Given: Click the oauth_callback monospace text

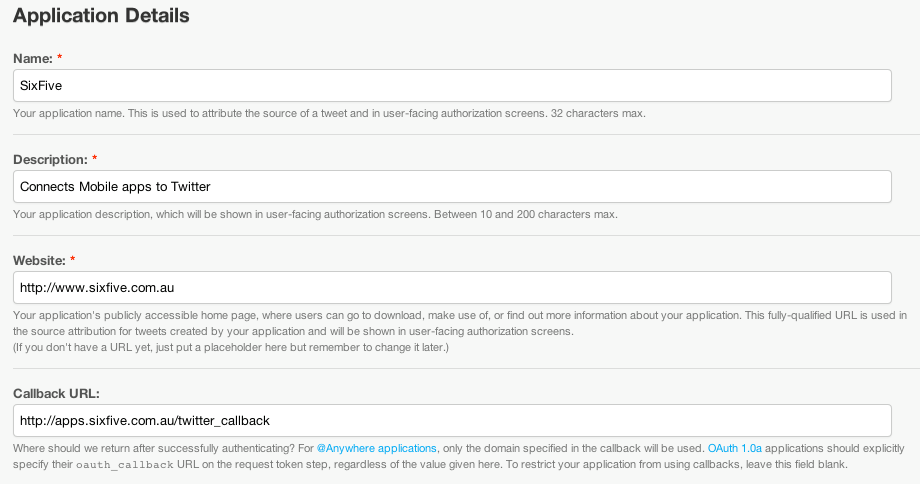Looking at the screenshot, I should [124, 465].
